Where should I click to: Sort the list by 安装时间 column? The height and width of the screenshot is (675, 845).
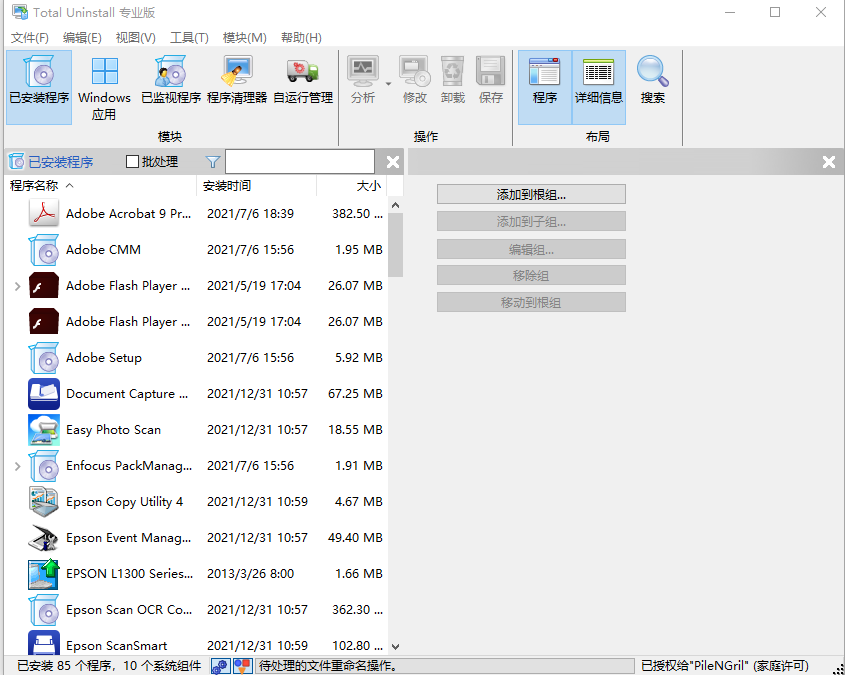click(257, 186)
